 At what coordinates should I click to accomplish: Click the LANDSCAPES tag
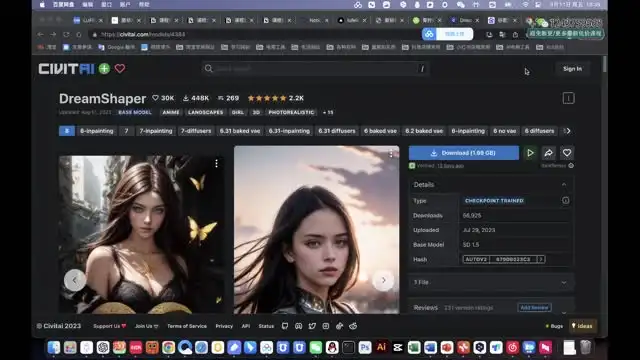tap(206, 112)
